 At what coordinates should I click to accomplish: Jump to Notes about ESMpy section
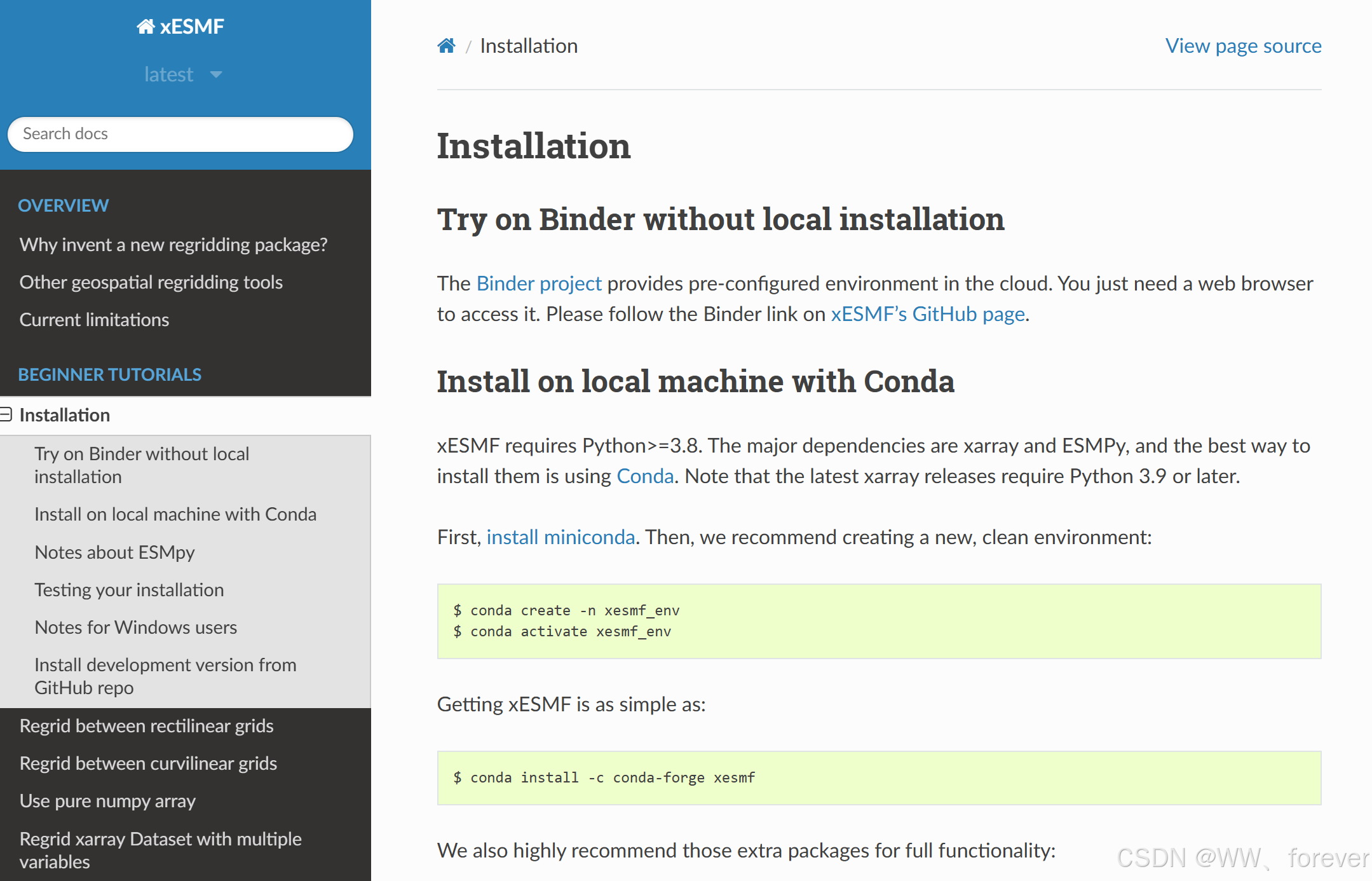[x=114, y=552]
